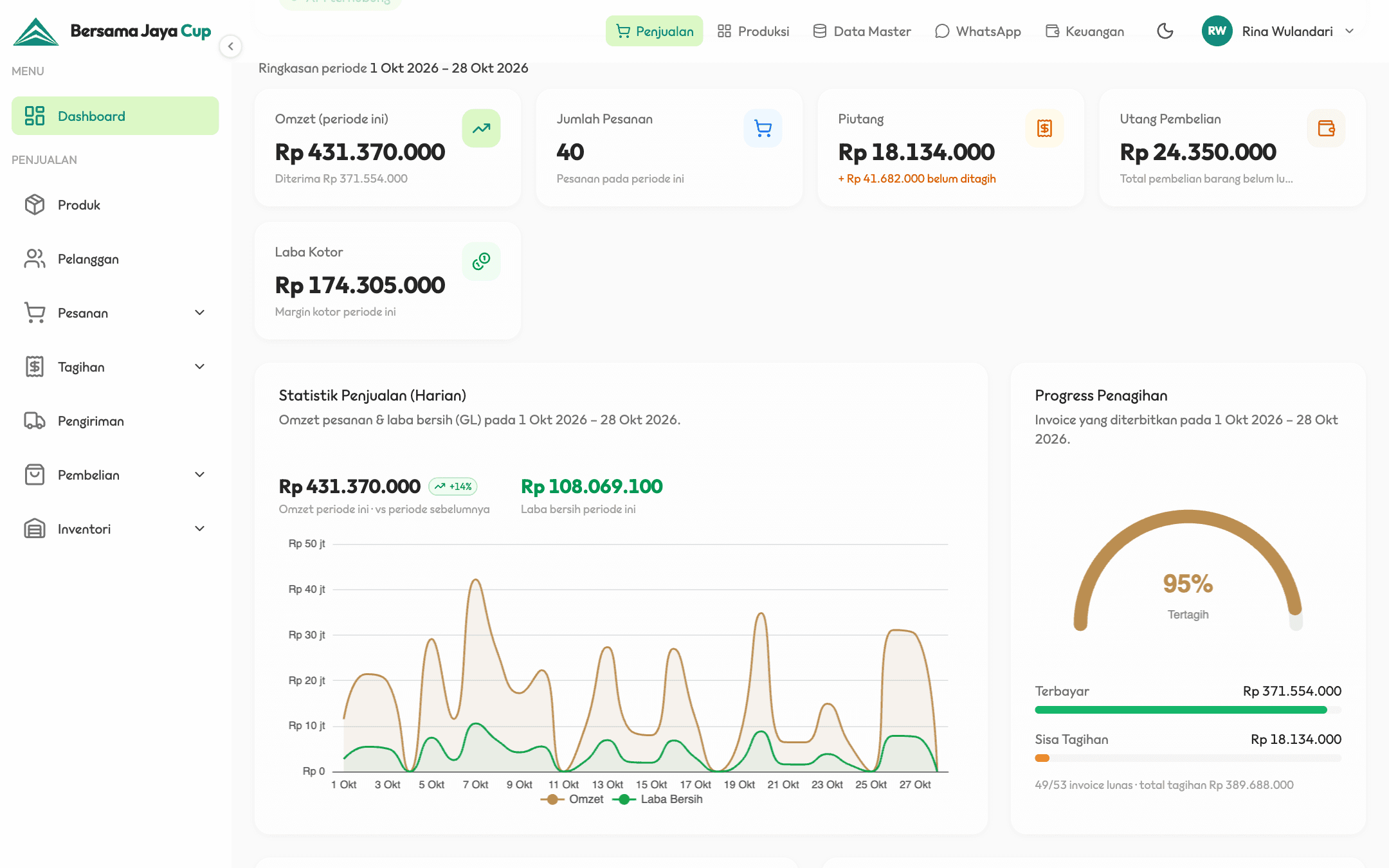Image resolution: width=1389 pixels, height=868 pixels.
Task: Open the WhatsApp tab
Action: (977, 31)
